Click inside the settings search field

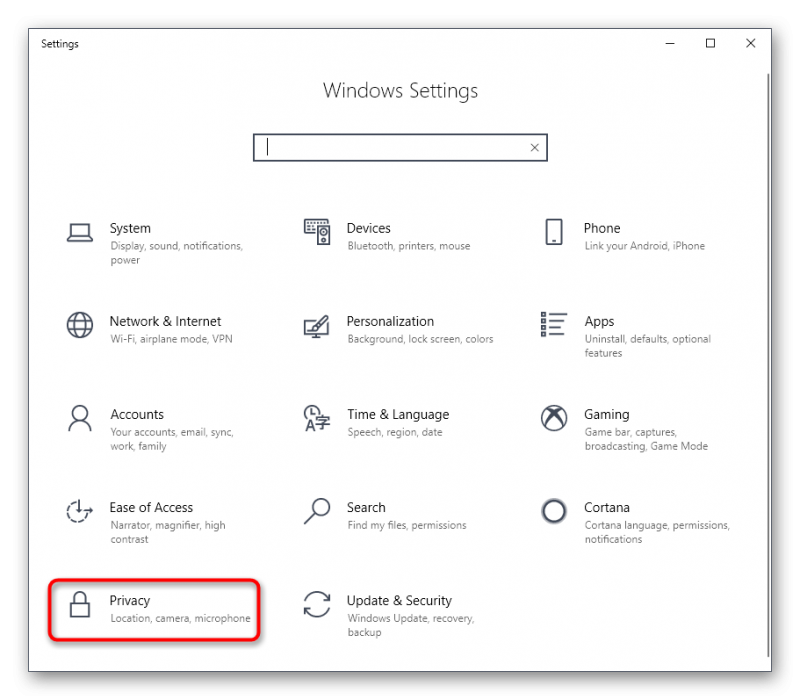[400, 147]
